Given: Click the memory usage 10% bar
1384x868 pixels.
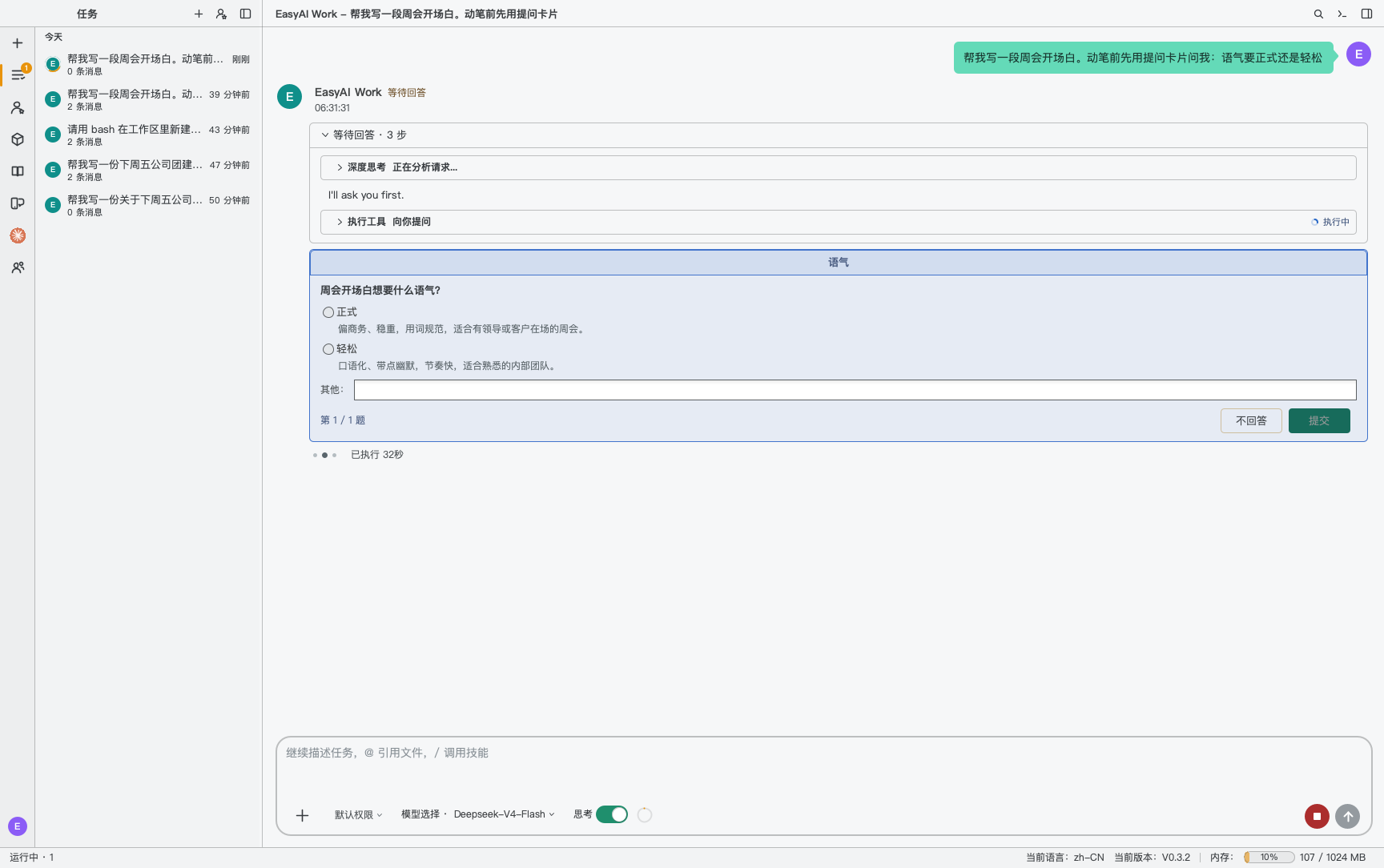Looking at the screenshot, I should click(x=1269, y=857).
